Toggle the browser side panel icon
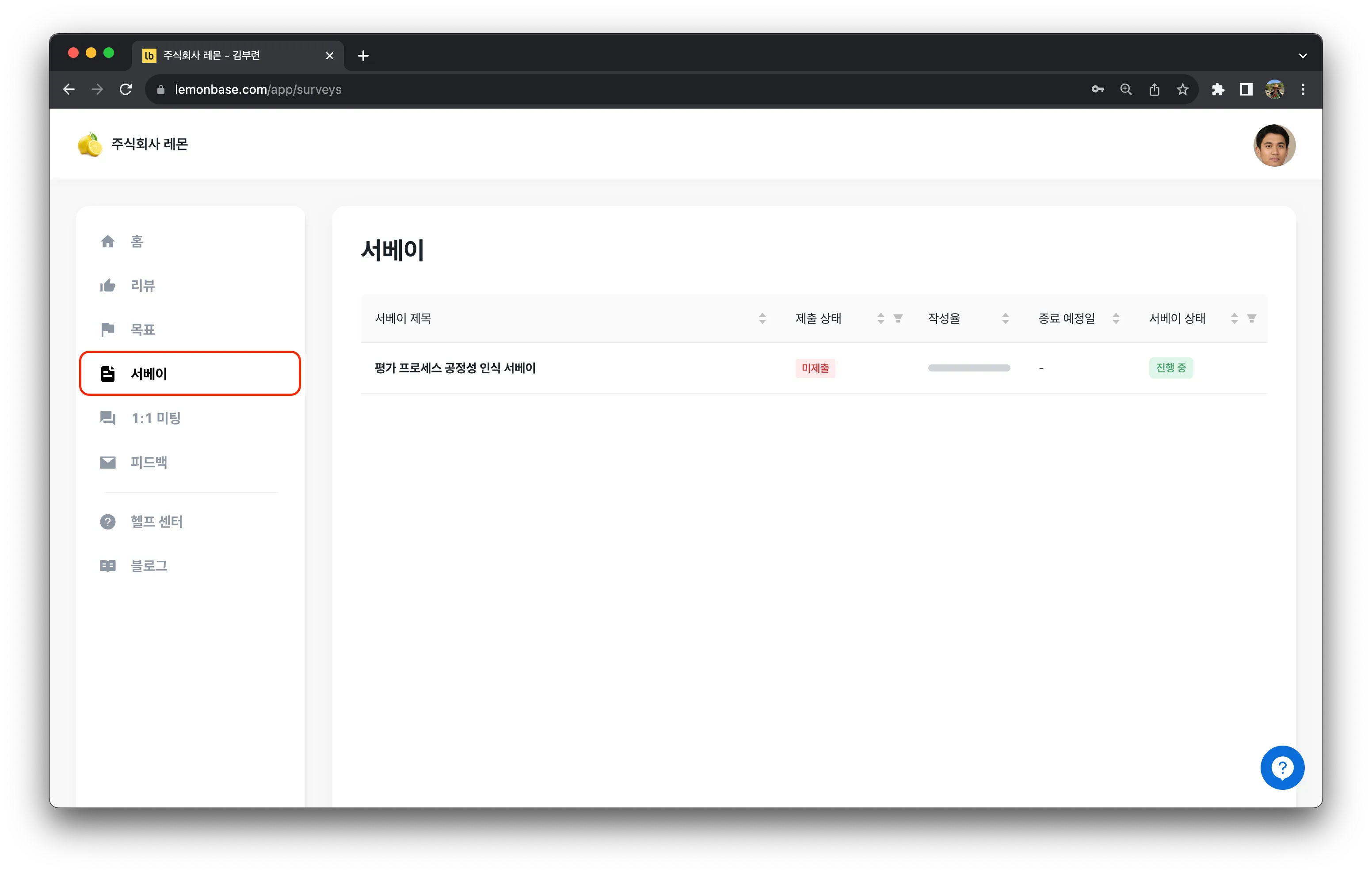The width and height of the screenshot is (1372, 873). click(1246, 89)
